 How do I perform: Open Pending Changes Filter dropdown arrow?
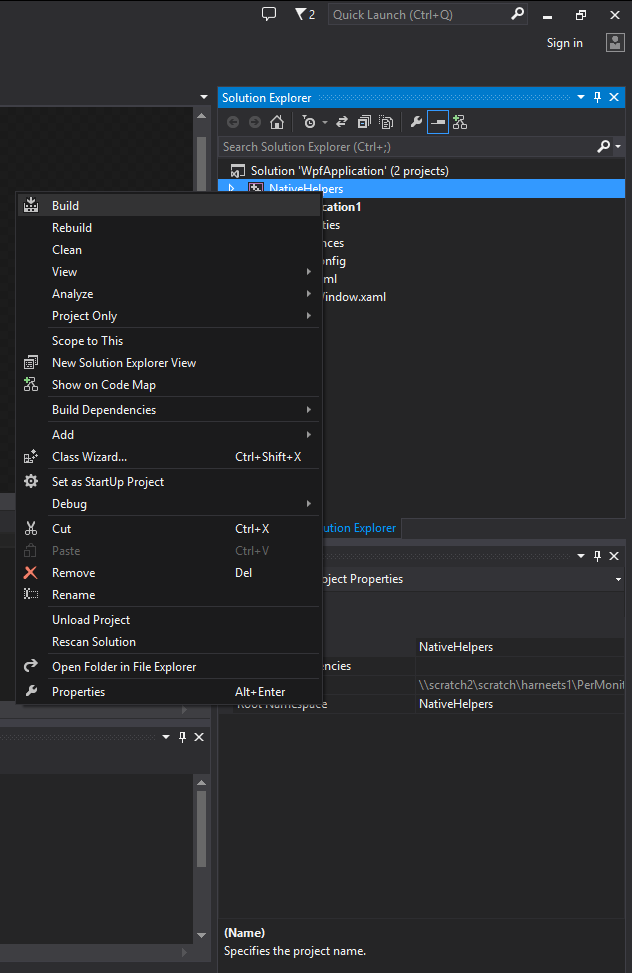[x=325, y=123]
